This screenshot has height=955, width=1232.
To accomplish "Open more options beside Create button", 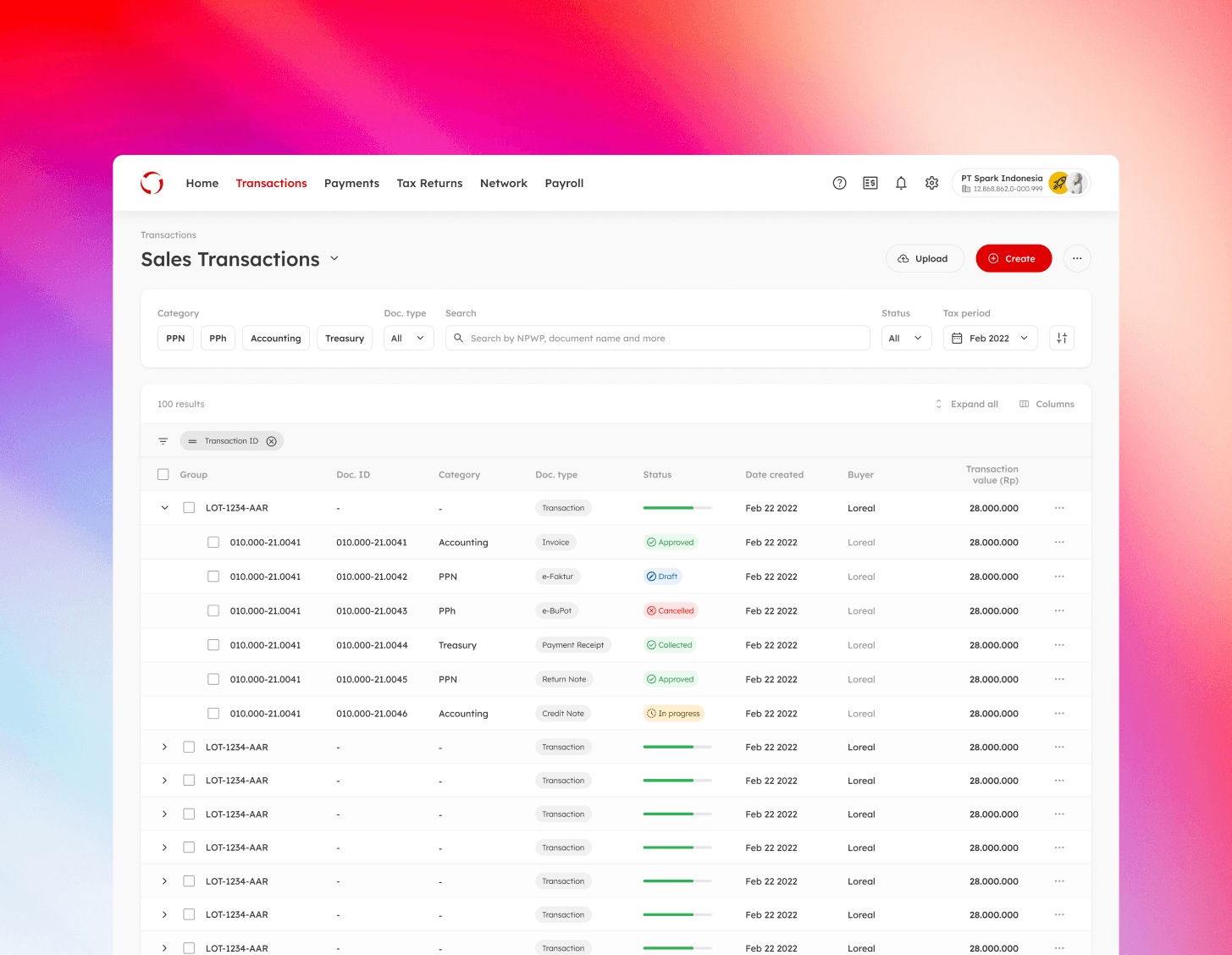I will (x=1077, y=258).
